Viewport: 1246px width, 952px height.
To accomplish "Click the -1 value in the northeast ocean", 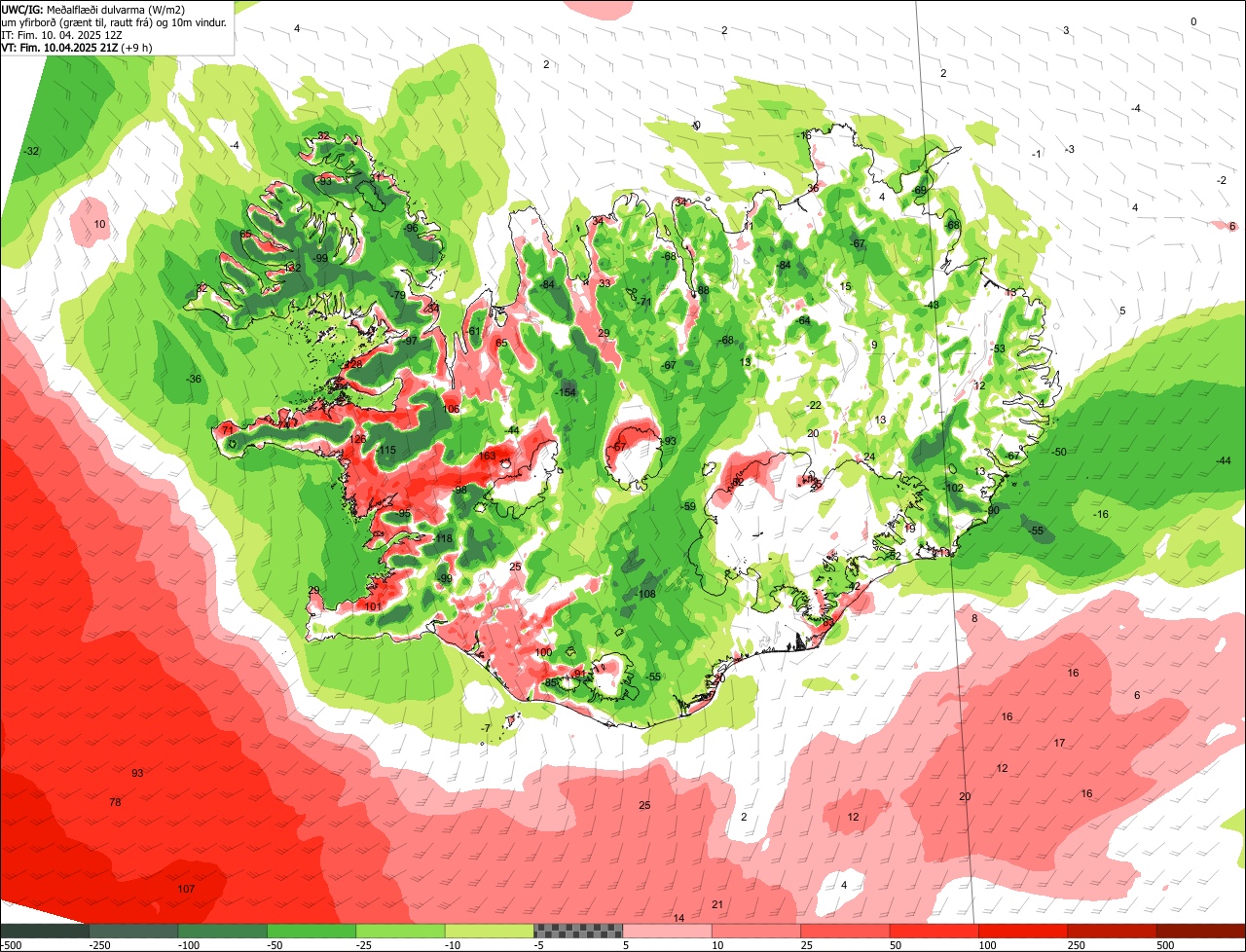I will [x=1037, y=154].
